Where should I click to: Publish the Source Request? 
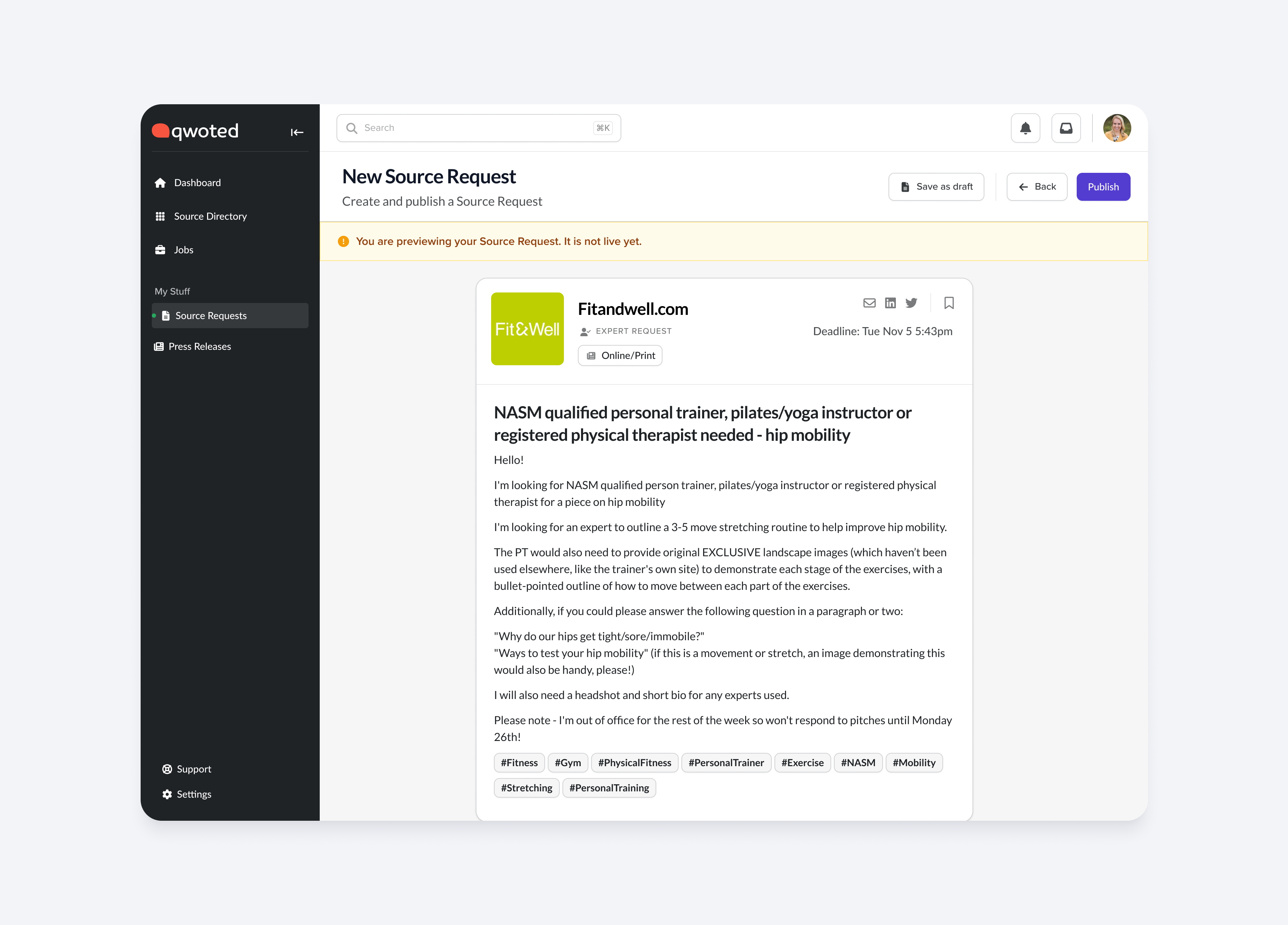pyautogui.click(x=1102, y=187)
